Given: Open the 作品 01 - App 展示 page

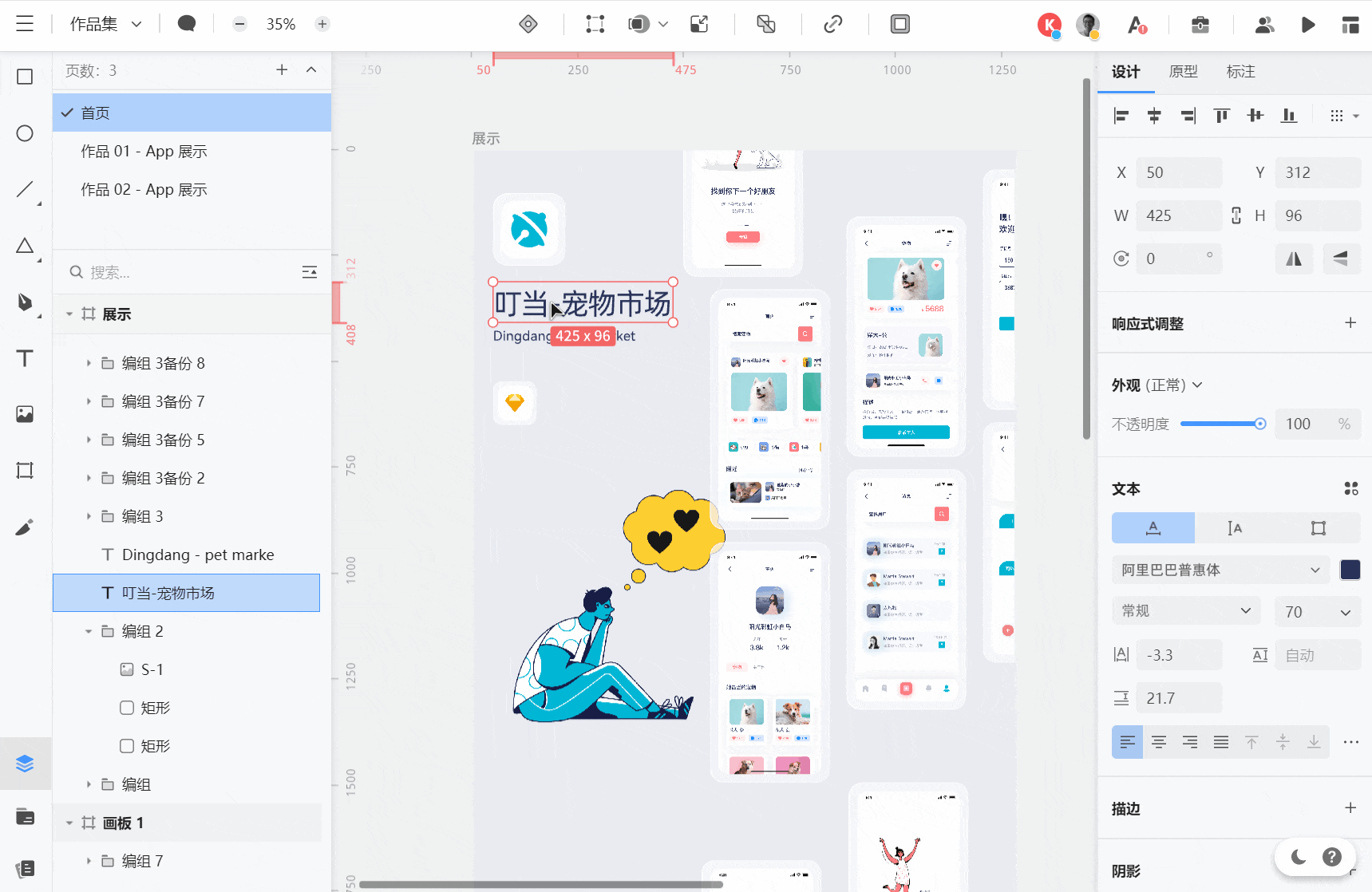Looking at the screenshot, I should tap(144, 152).
